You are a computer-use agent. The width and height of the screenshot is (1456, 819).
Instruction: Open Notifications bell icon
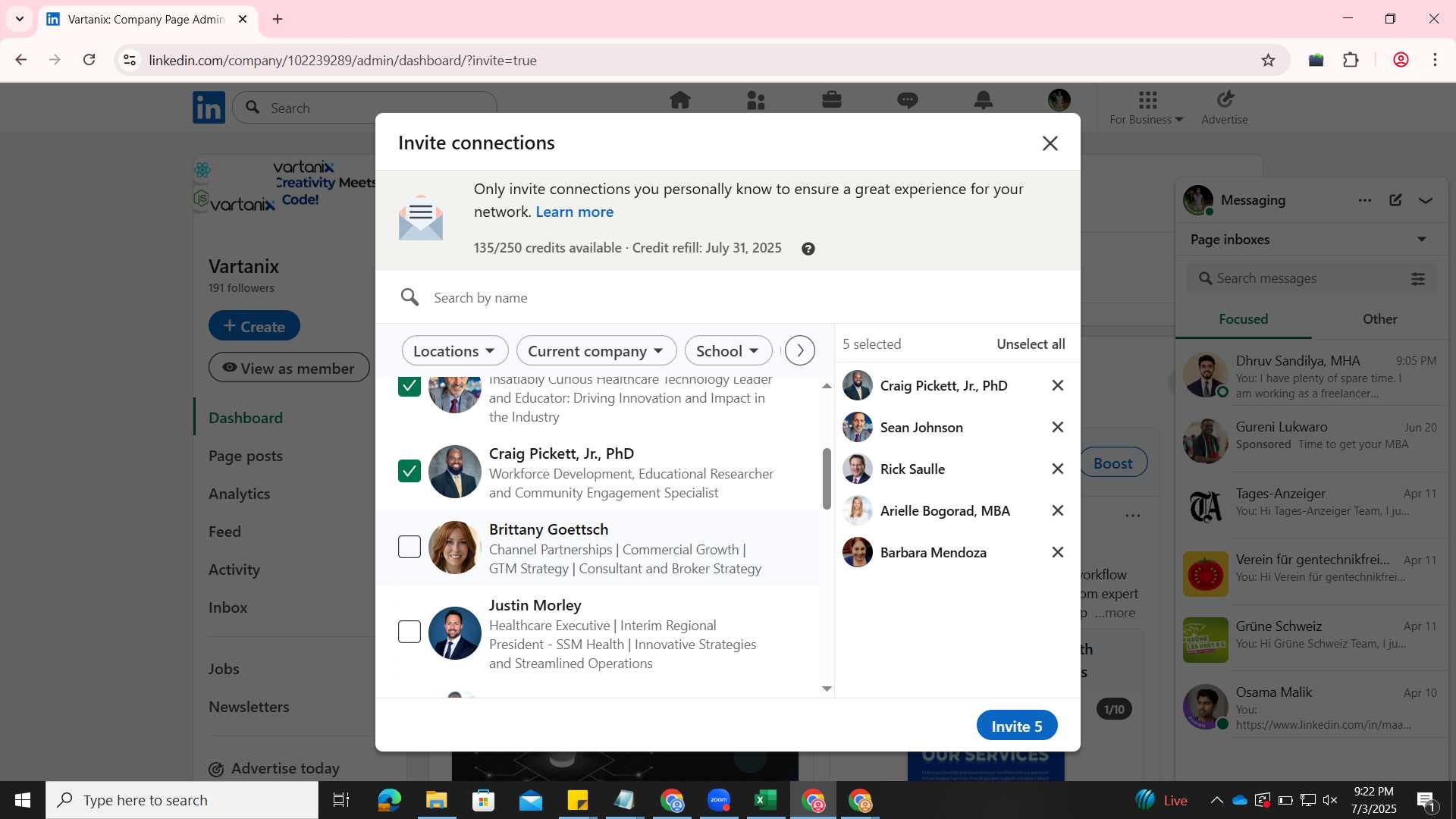tap(984, 100)
